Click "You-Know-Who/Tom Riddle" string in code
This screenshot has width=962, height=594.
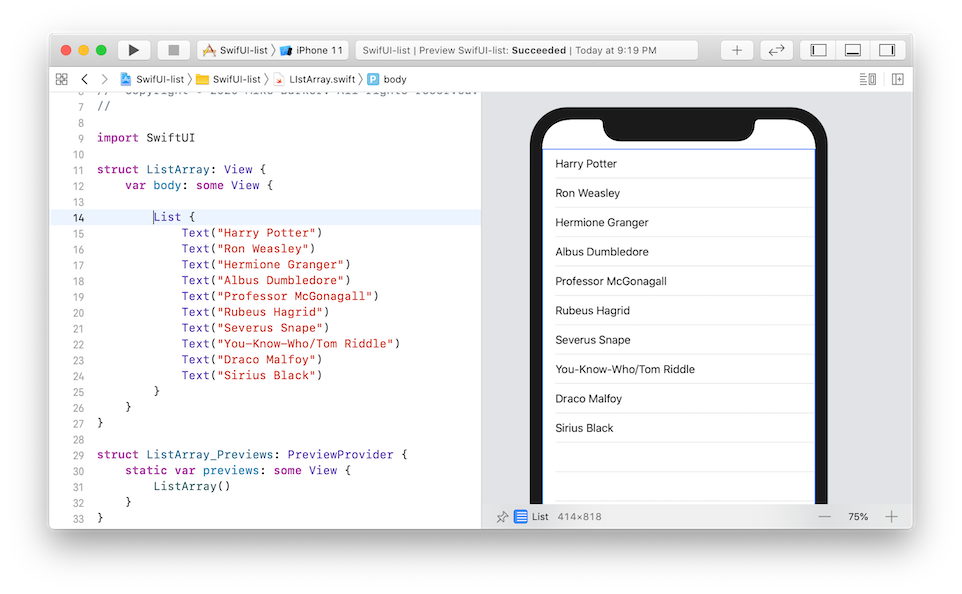305,344
